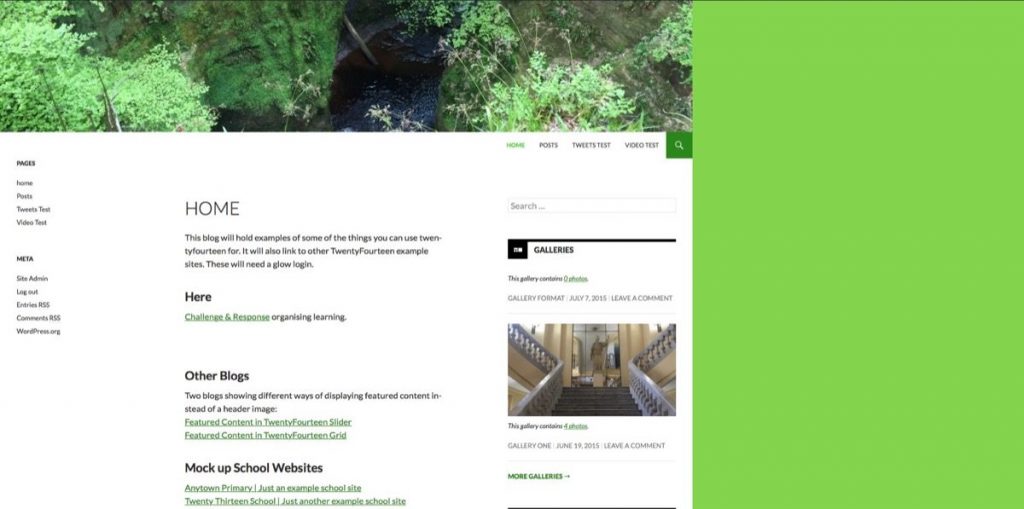Open the Comments RSS feed link
Screen dimensions: 1024x509
39,318
